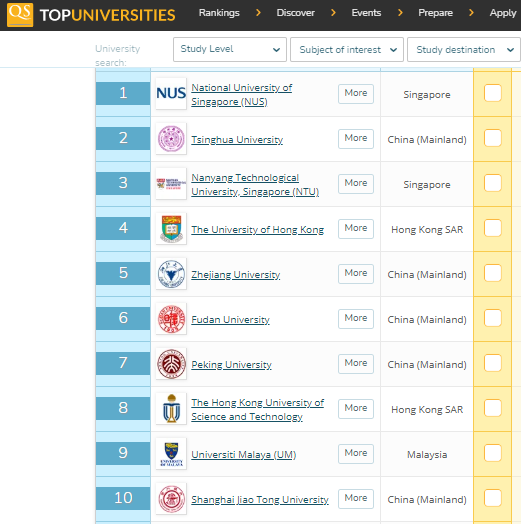521x524 pixels.
Task: Click More button for Nanyang Technological University
Action: coord(356,183)
